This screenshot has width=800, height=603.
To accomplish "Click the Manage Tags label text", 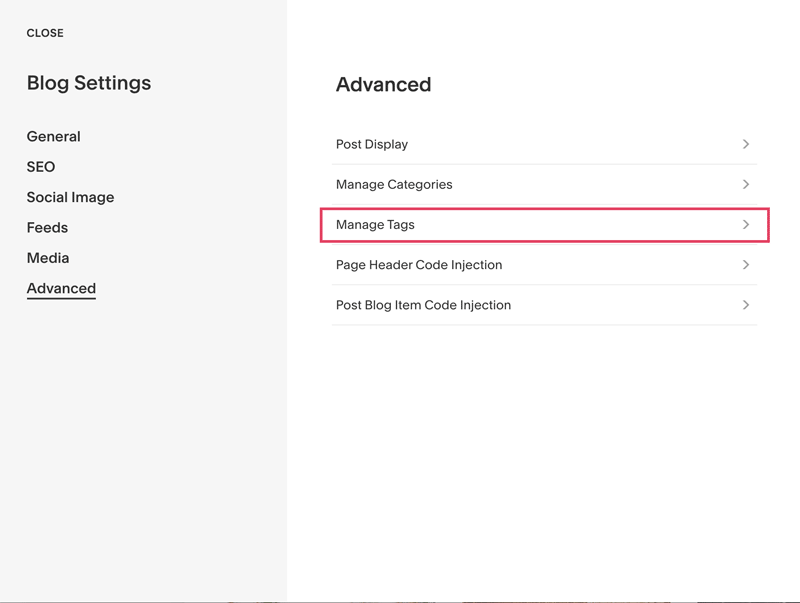I will click(375, 225).
